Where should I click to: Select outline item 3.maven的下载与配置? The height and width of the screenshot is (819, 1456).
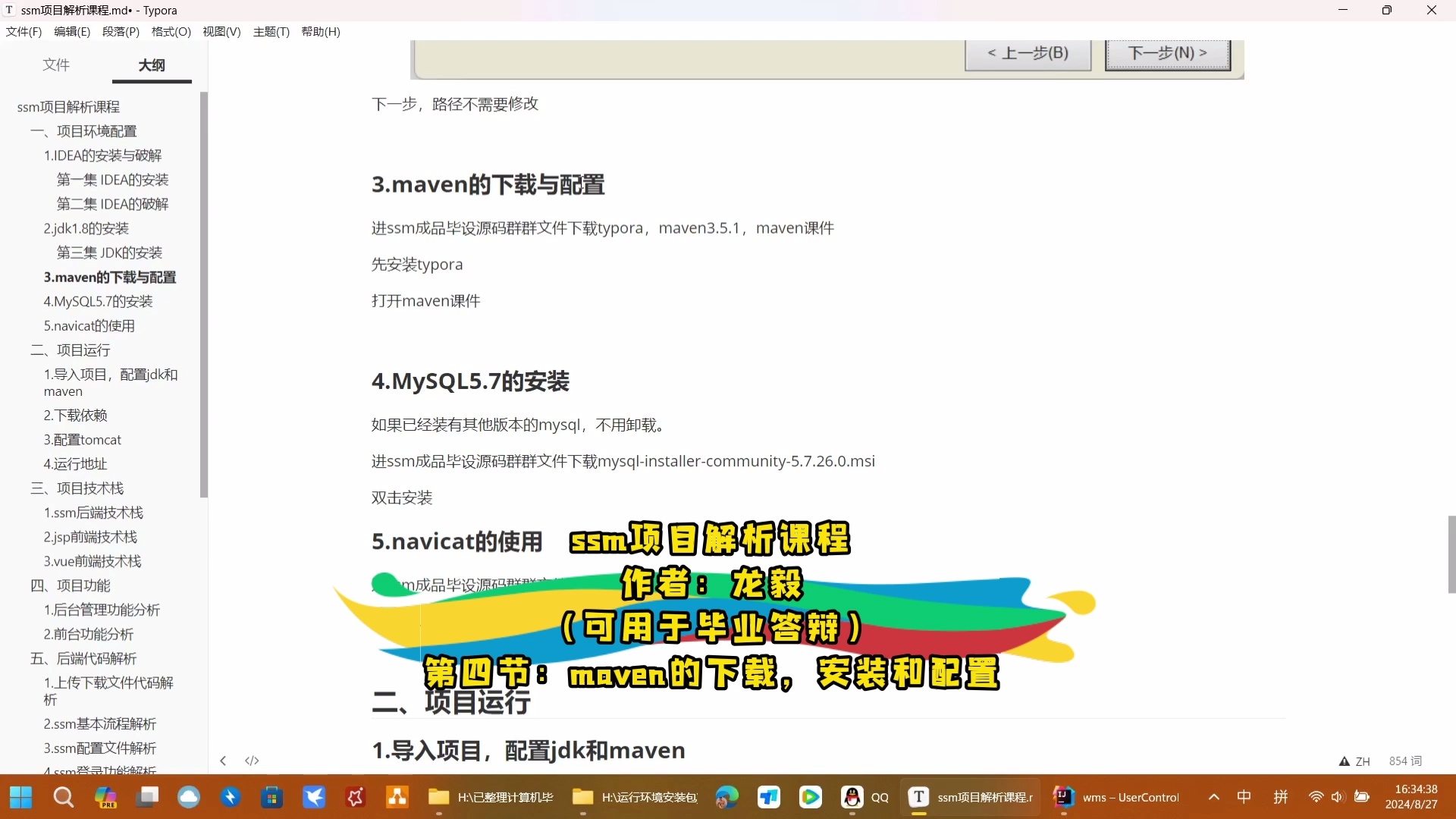click(x=110, y=277)
